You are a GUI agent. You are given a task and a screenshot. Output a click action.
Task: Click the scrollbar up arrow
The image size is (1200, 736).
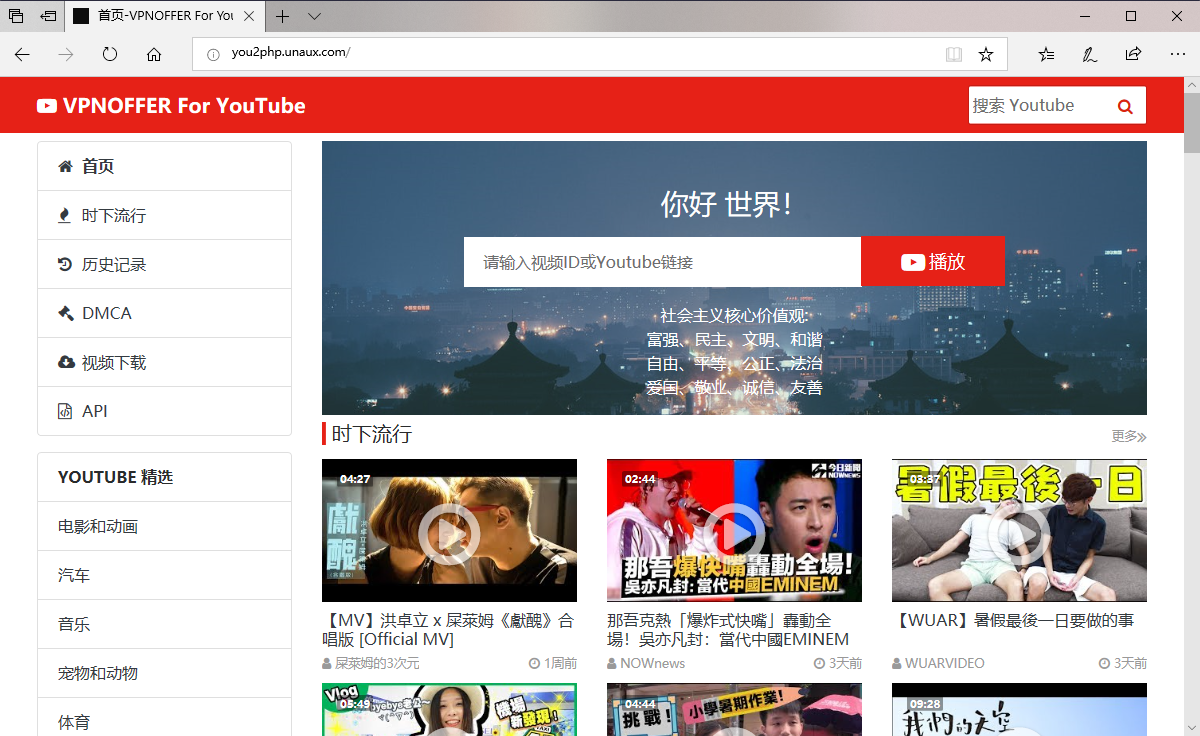[x=1191, y=85]
